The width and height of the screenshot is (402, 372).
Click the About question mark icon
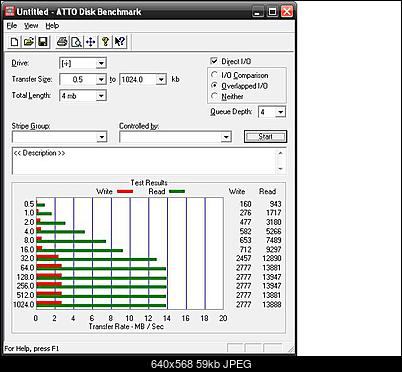tap(105, 42)
